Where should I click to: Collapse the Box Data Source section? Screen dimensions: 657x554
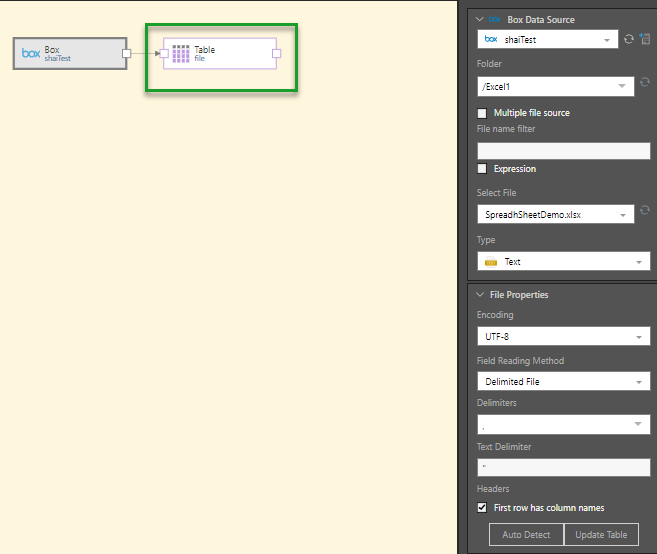pyautogui.click(x=480, y=19)
